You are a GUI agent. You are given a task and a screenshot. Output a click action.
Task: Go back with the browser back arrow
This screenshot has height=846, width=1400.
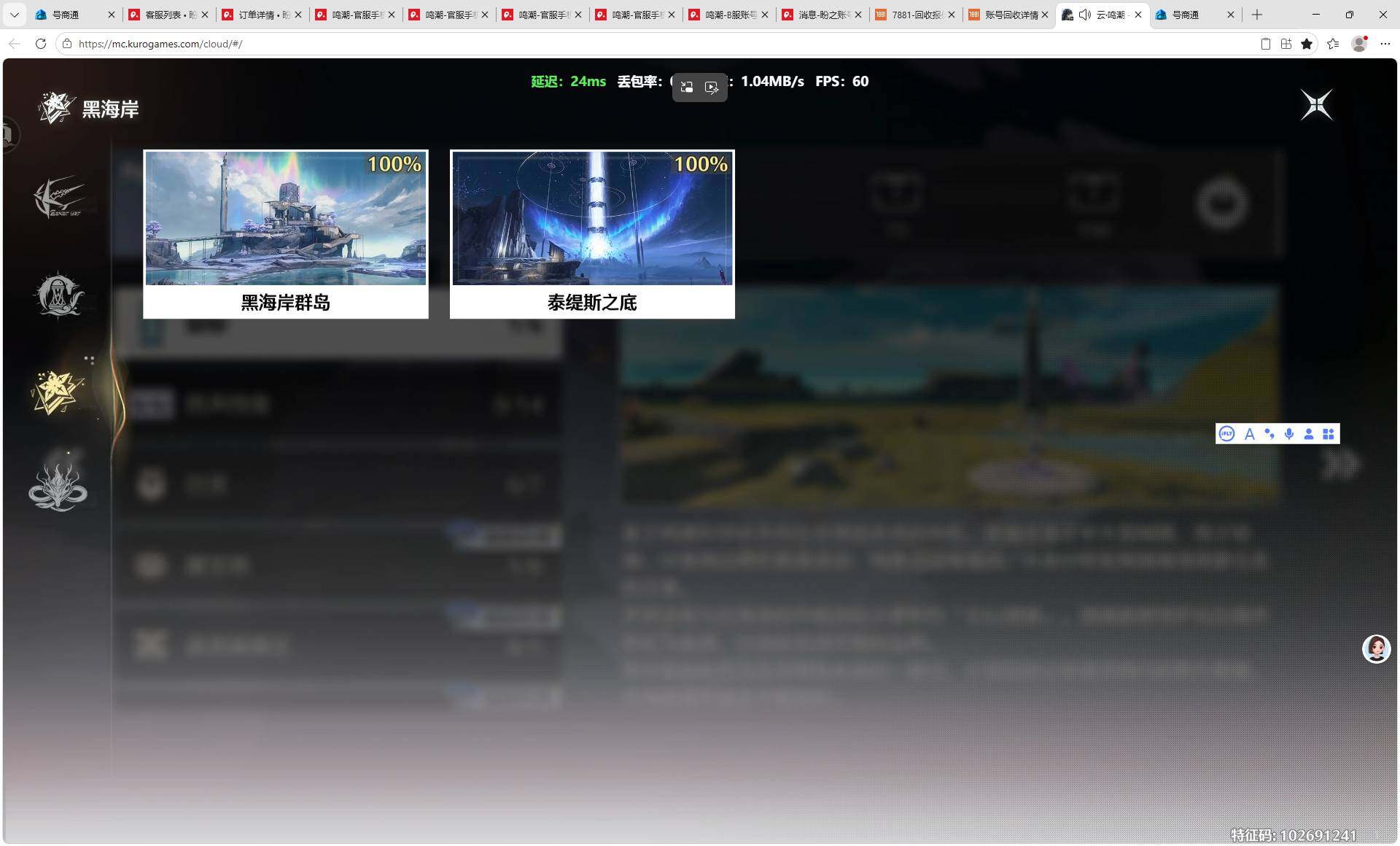[x=15, y=44]
